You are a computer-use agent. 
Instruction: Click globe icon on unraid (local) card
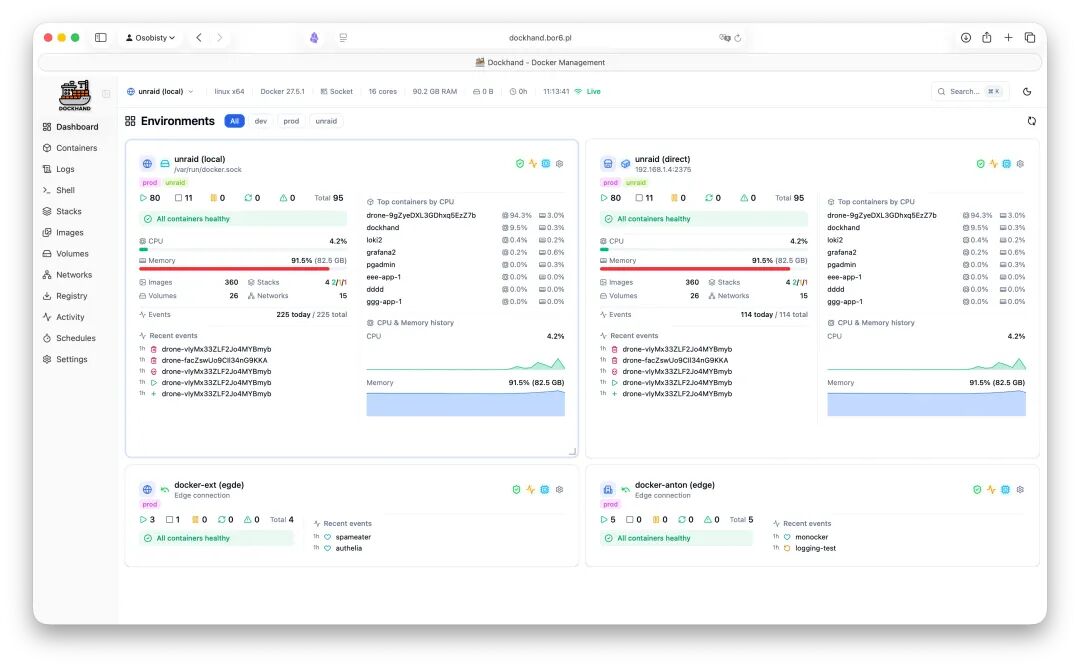click(147, 164)
